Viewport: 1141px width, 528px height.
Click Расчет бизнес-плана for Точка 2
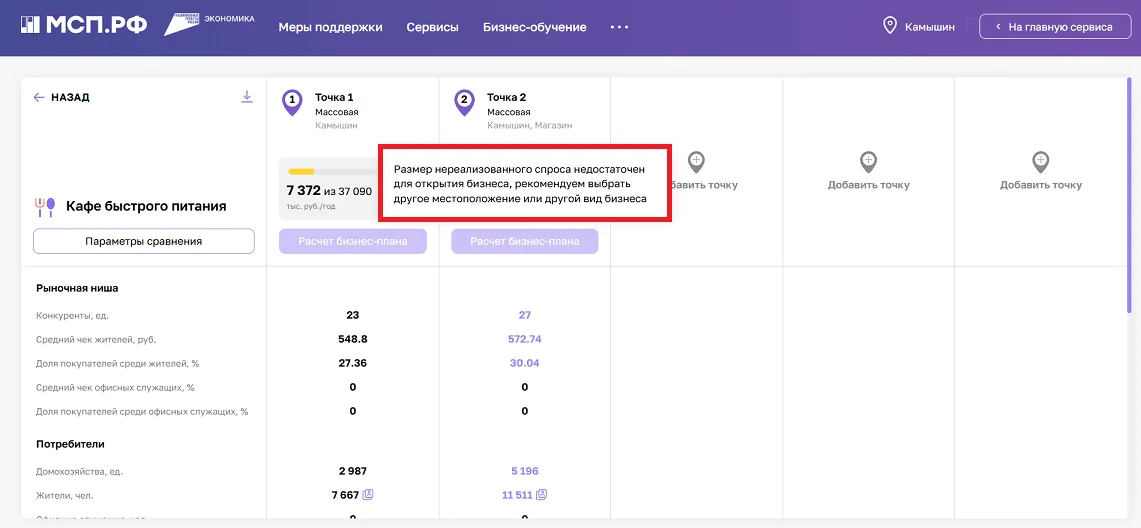pyautogui.click(x=524, y=241)
